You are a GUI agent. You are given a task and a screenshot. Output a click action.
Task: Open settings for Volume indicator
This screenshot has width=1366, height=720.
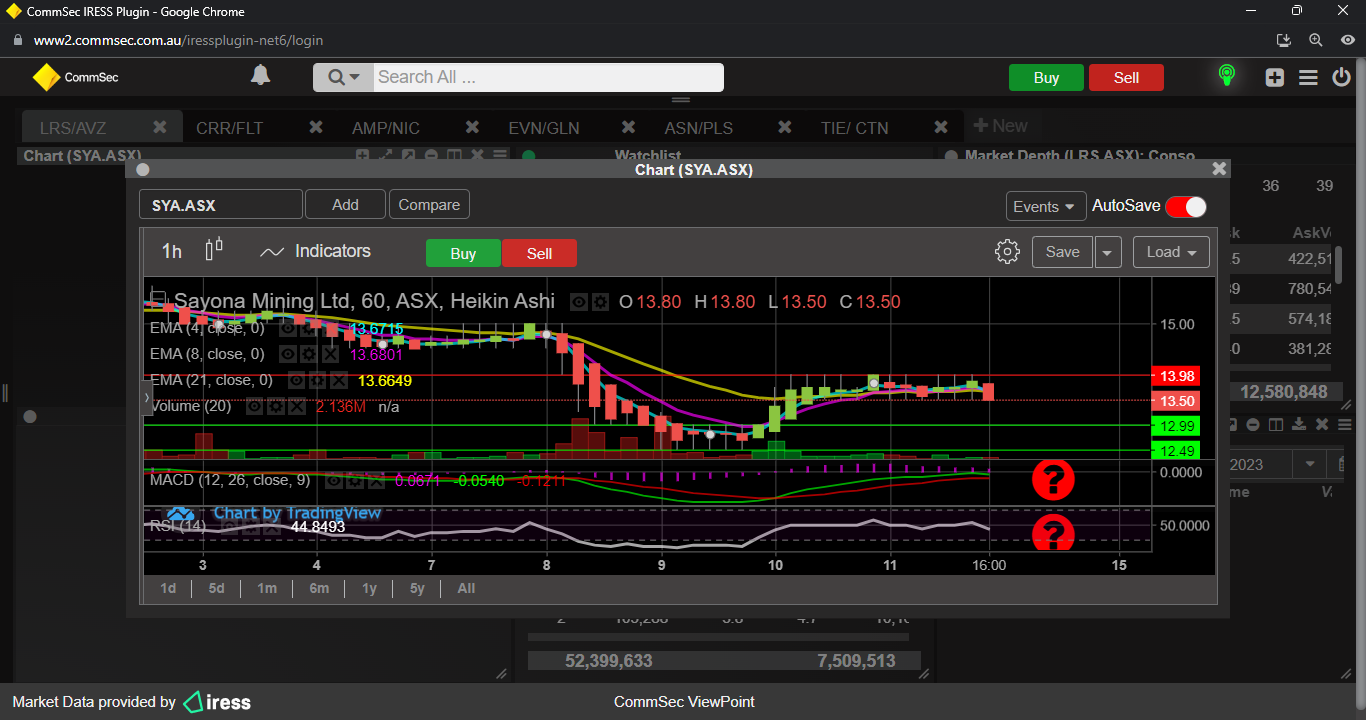point(276,407)
